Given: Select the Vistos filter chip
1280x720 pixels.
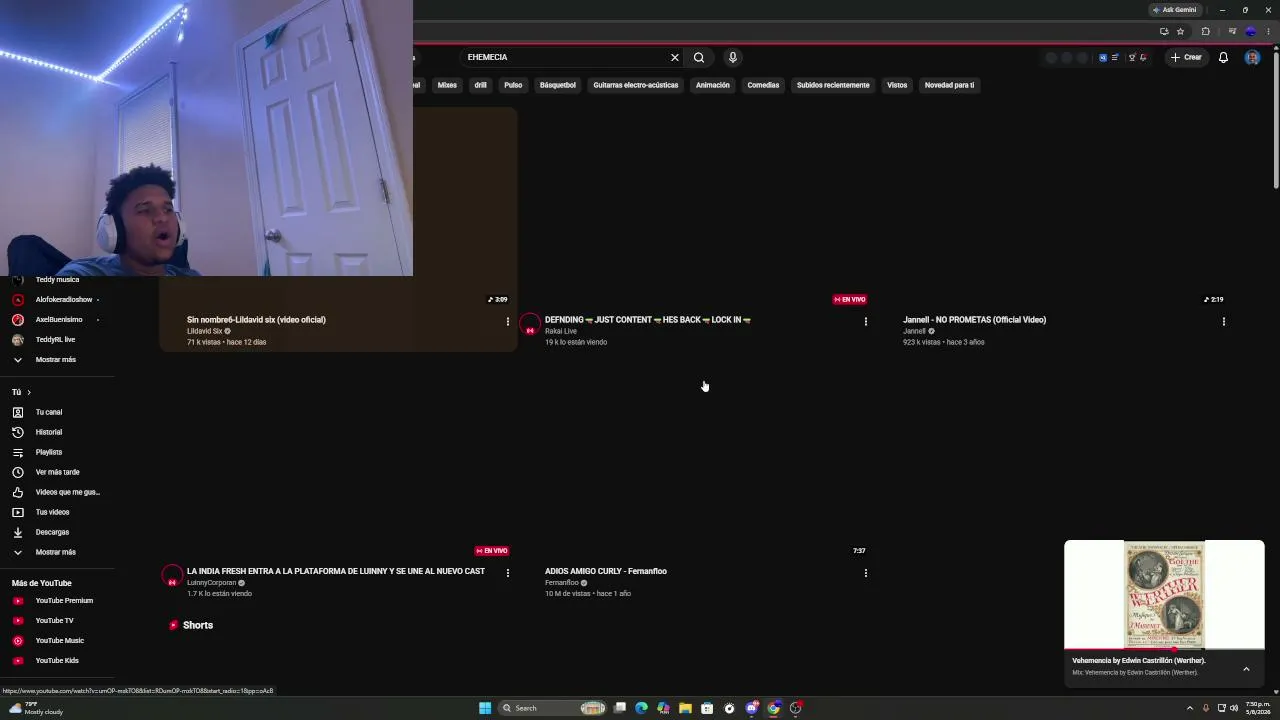Looking at the screenshot, I should click(x=897, y=85).
